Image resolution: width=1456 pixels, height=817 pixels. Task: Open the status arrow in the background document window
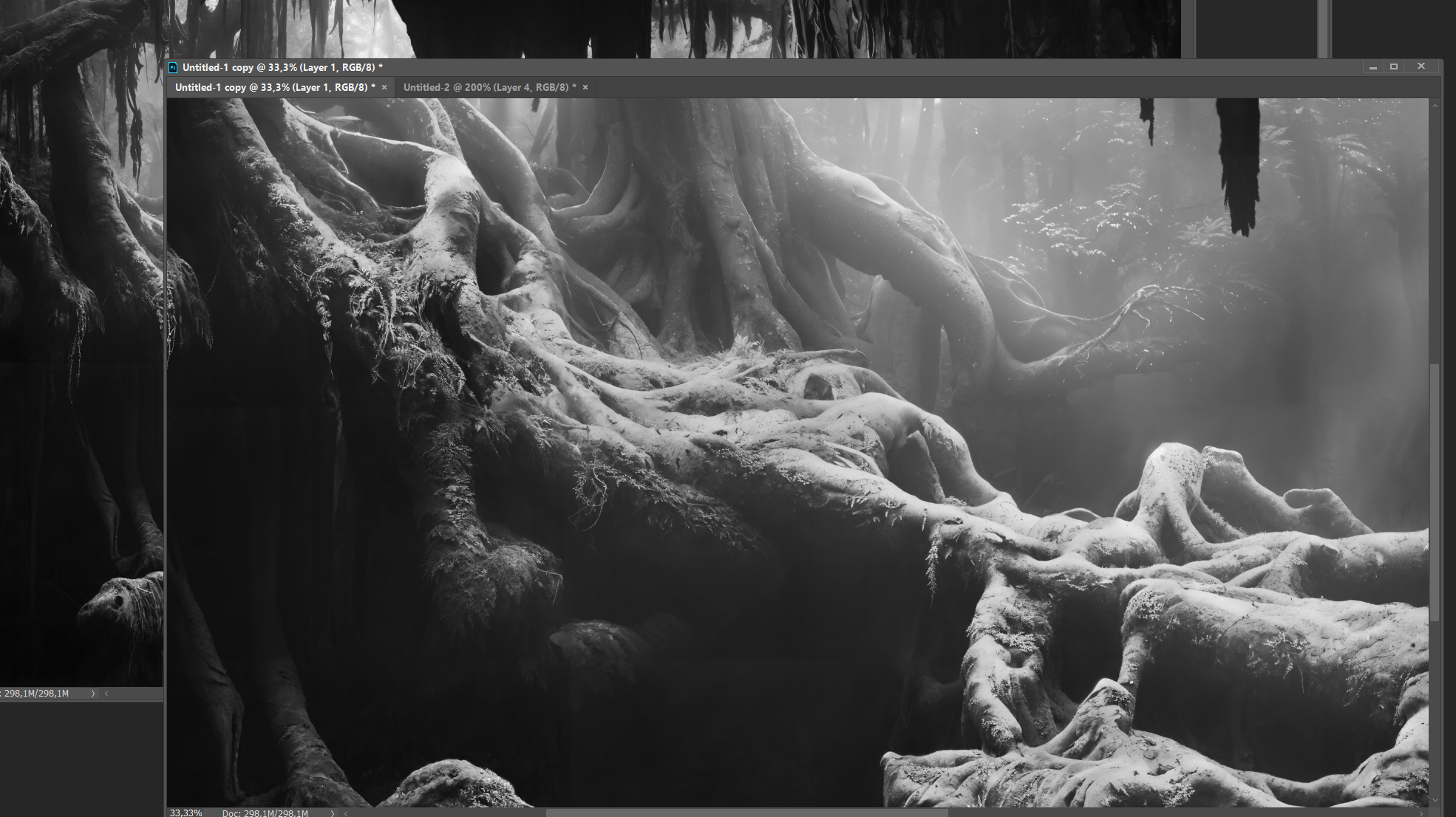click(x=93, y=694)
